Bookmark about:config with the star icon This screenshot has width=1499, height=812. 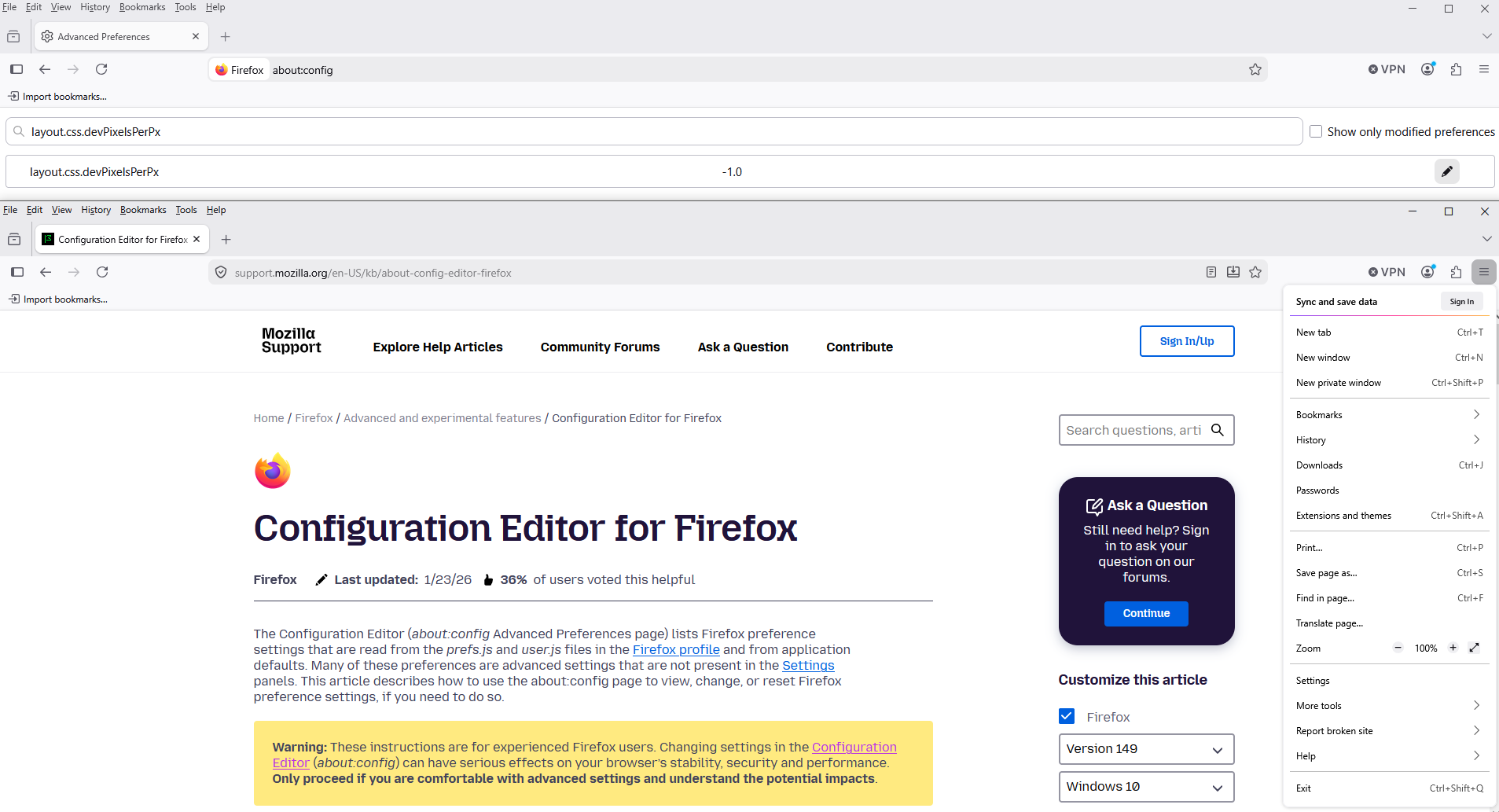1255,70
